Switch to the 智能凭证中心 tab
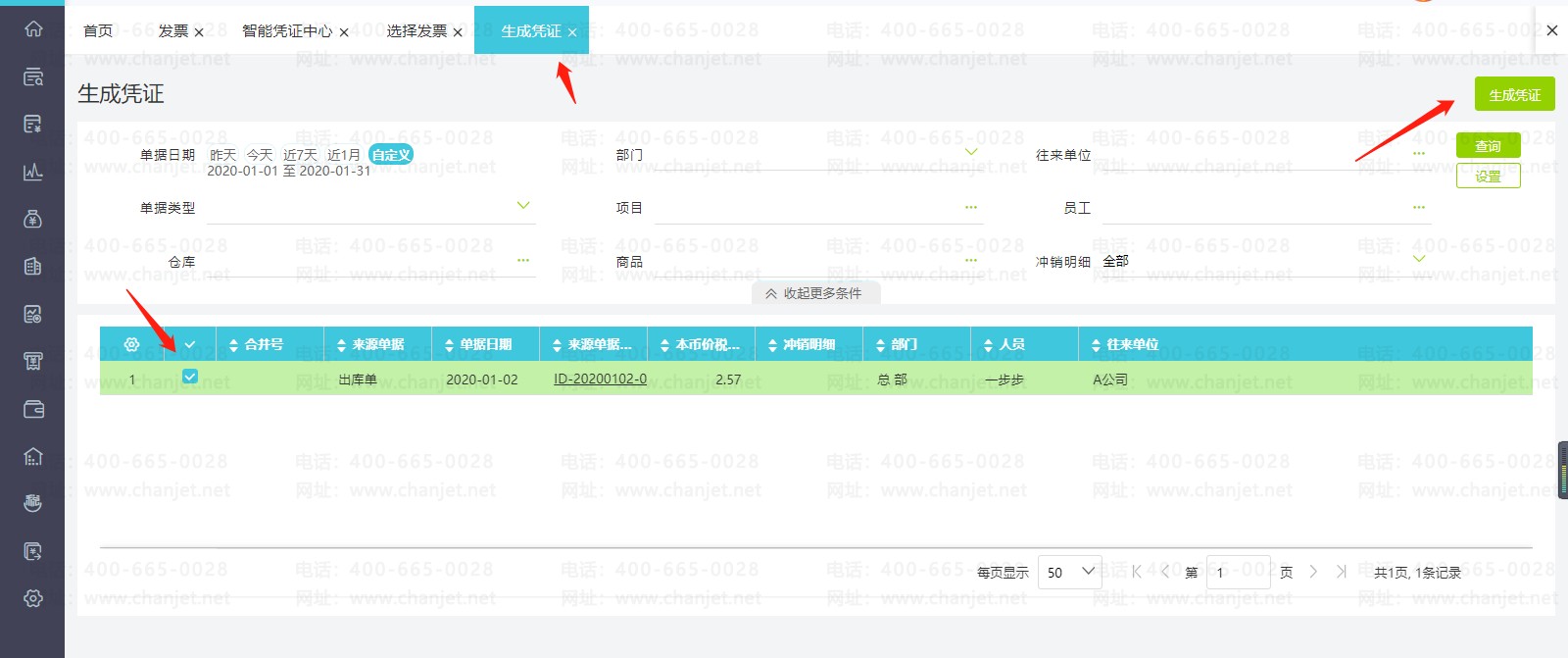 (x=287, y=31)
